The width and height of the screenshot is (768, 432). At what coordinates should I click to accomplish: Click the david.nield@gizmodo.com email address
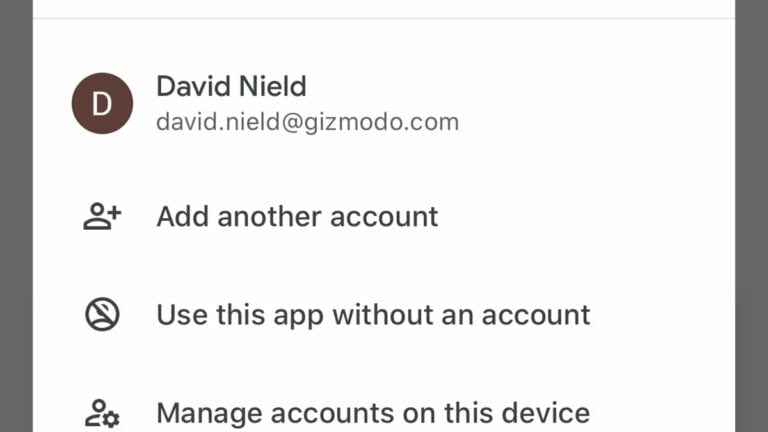point(308,122)
